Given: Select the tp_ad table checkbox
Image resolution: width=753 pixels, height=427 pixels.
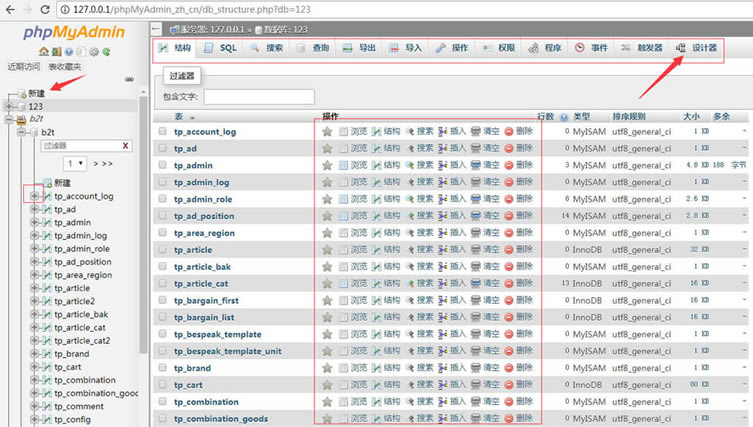Looking at the screenshot, I should 162,148.
